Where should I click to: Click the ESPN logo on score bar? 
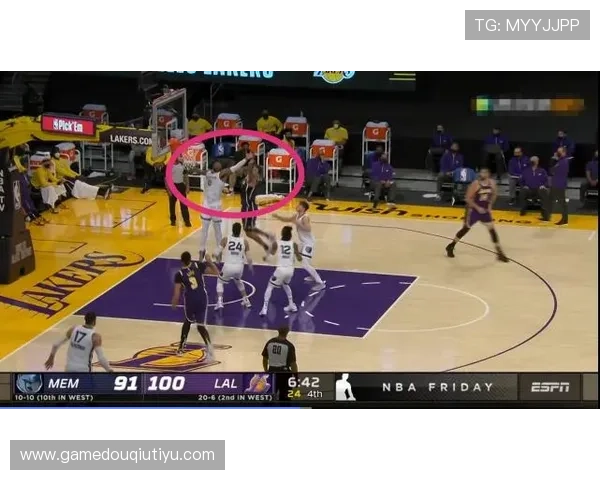[549, 387]
